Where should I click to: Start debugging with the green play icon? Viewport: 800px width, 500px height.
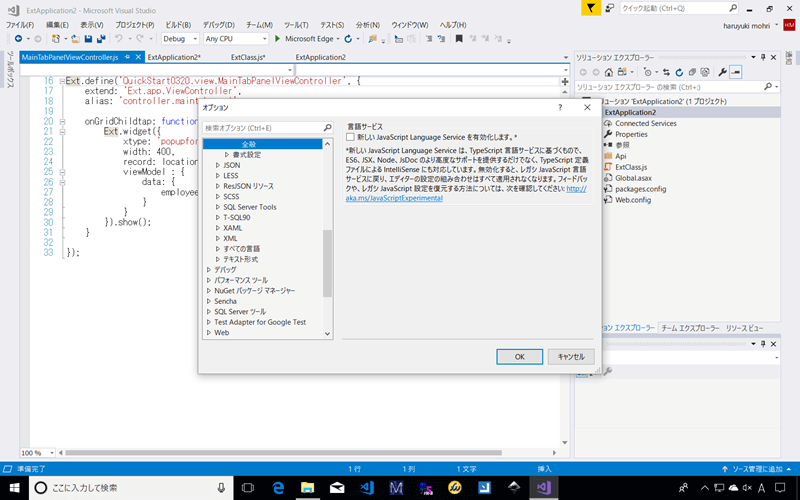click(278, 39)
